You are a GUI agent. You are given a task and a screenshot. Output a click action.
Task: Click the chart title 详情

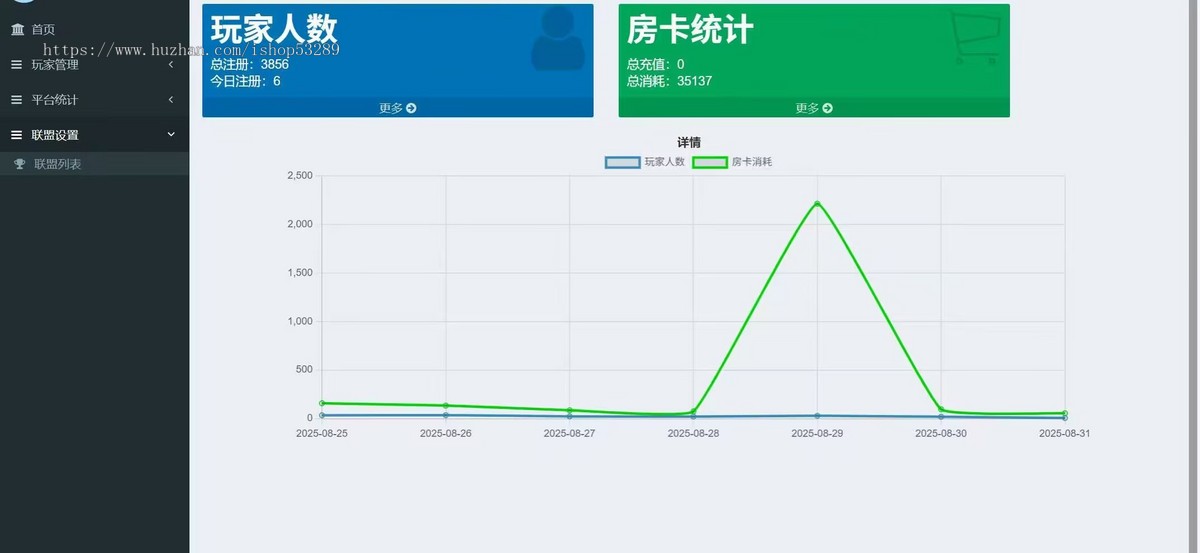tap(689, 143)
